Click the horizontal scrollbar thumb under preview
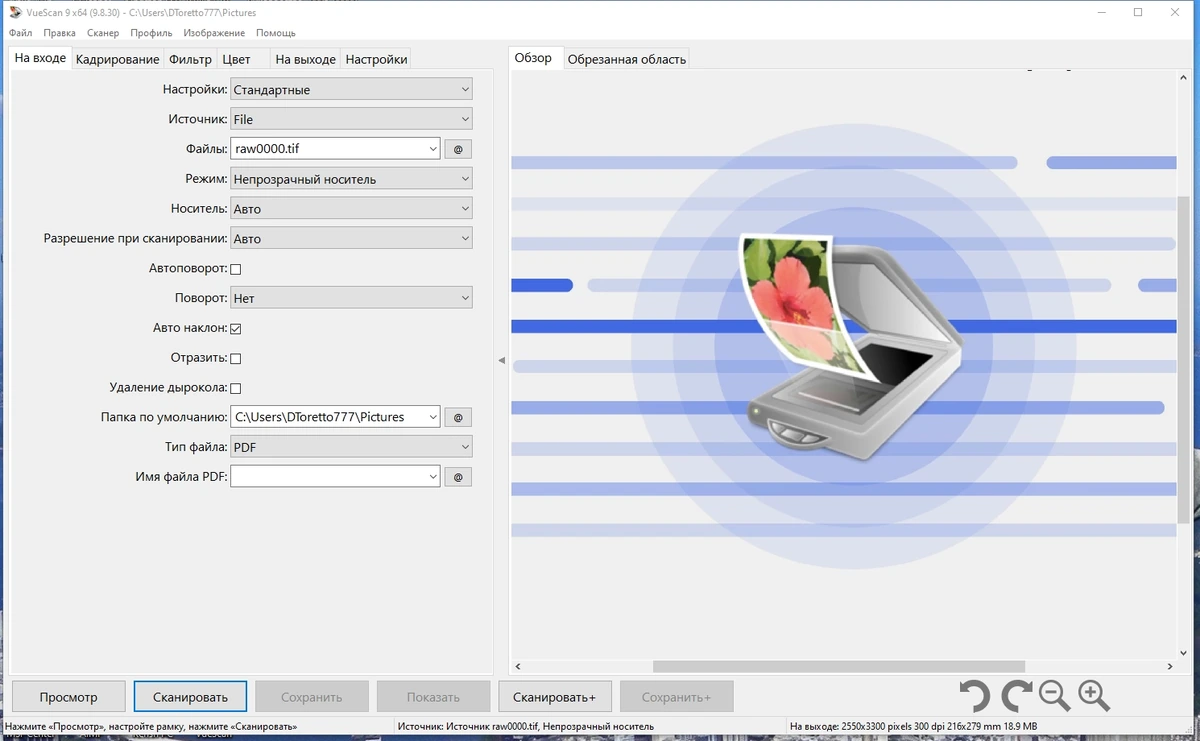The height and width of the screenshot is (741, 1200). [839, 666]
